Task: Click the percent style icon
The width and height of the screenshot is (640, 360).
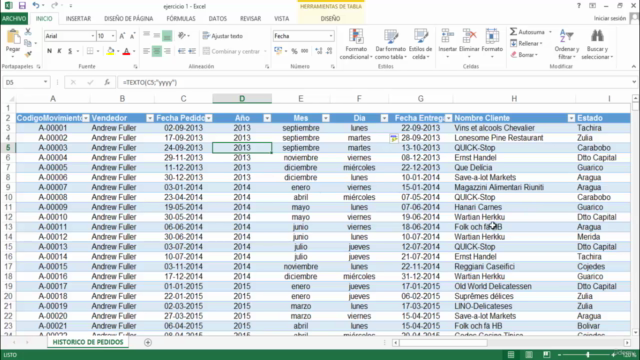Action: point(294,51)
